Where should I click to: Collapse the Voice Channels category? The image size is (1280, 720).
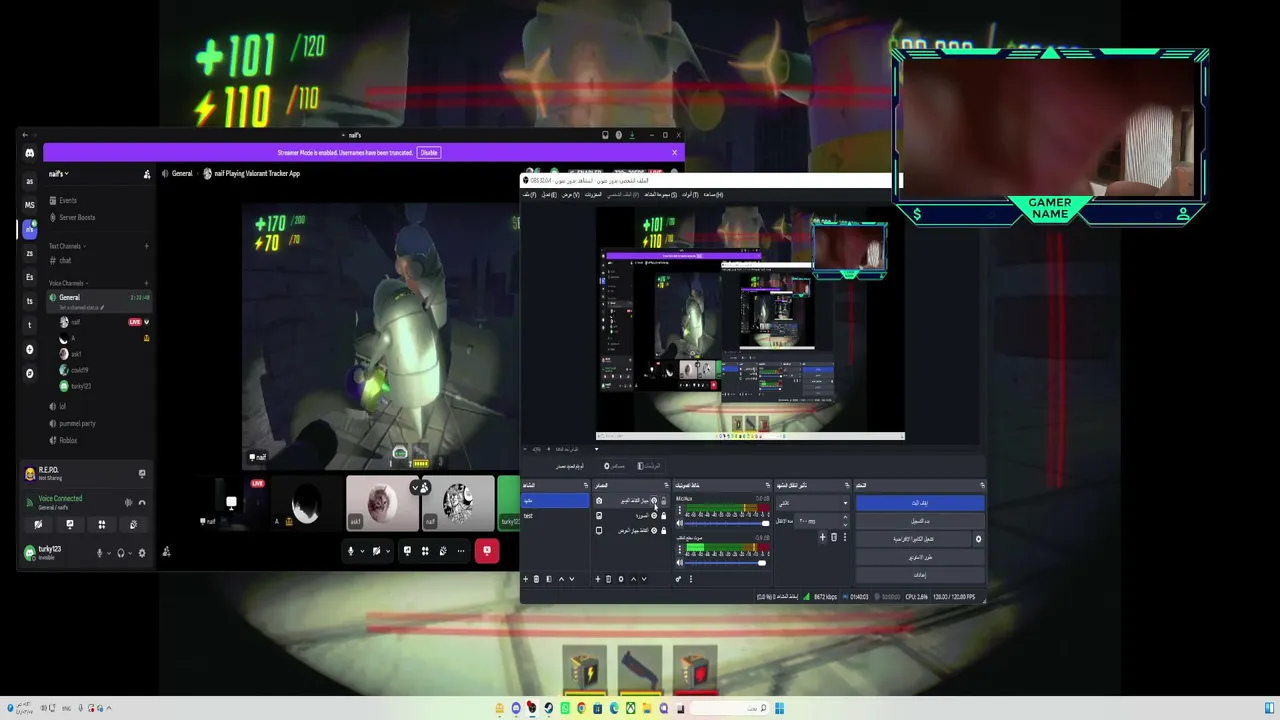click(68, 283)
